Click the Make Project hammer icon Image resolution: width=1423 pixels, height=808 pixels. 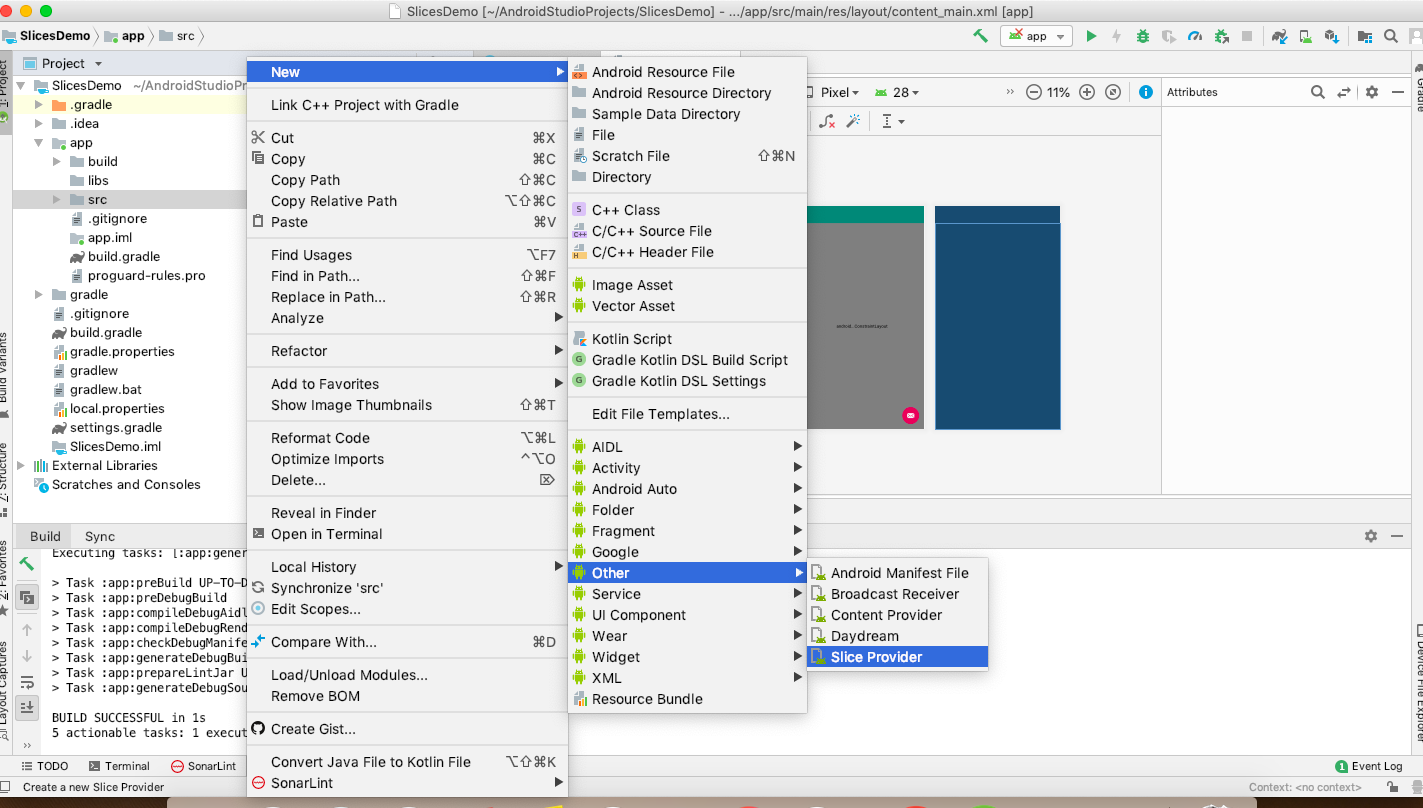tap(980, 36)
